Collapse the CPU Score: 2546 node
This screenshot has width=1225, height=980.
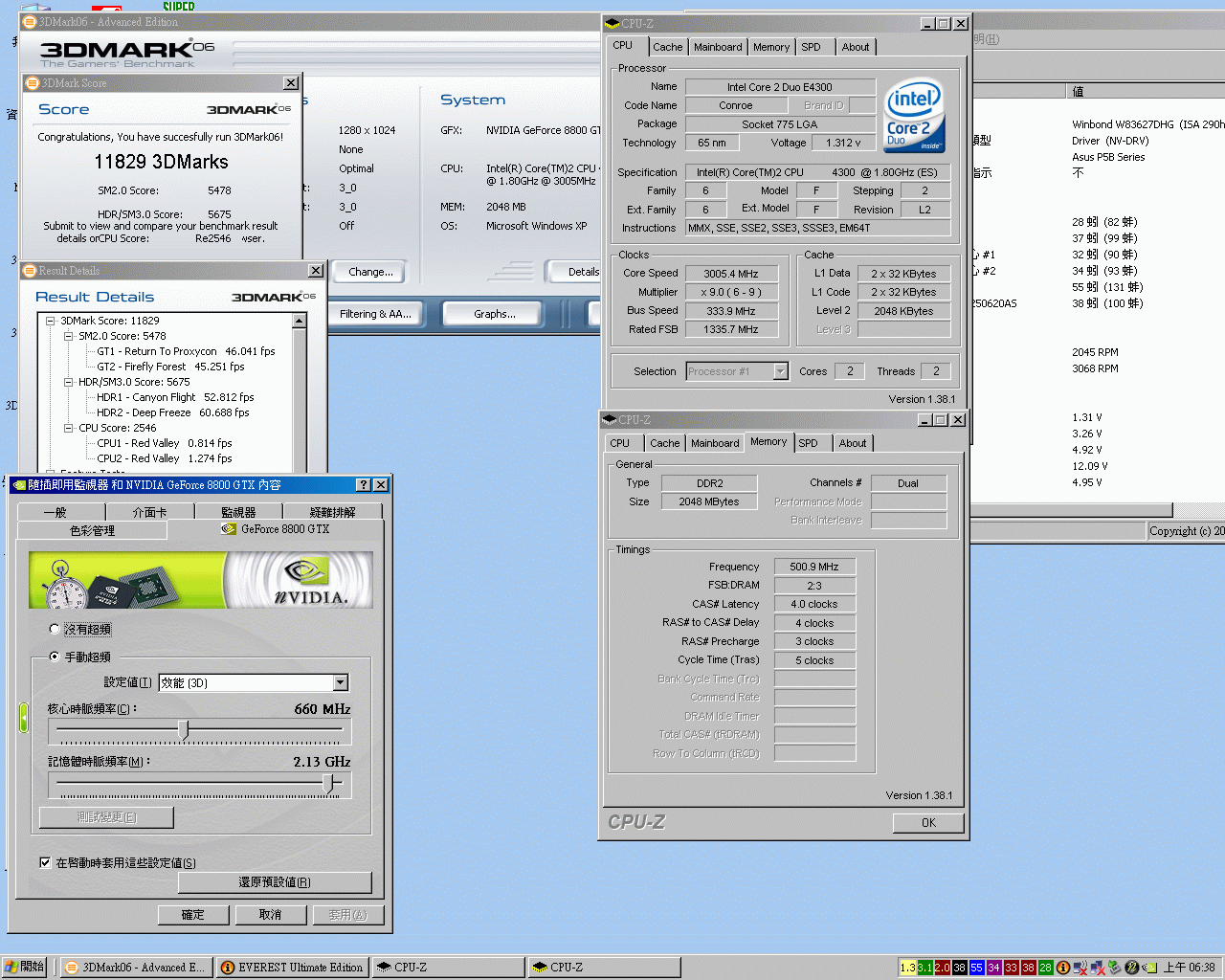click(x=69, y=428)
